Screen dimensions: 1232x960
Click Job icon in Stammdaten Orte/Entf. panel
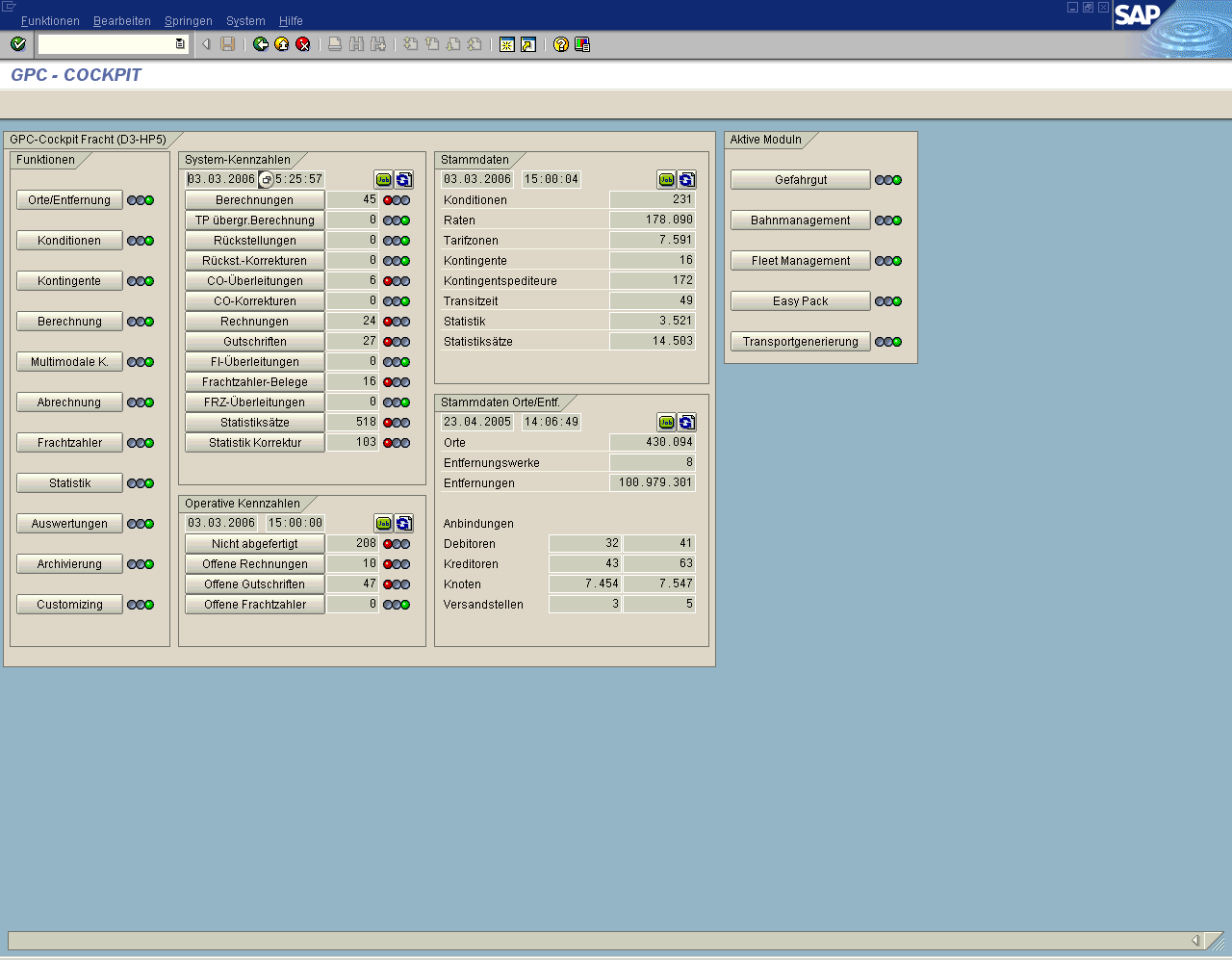(666, 422)
